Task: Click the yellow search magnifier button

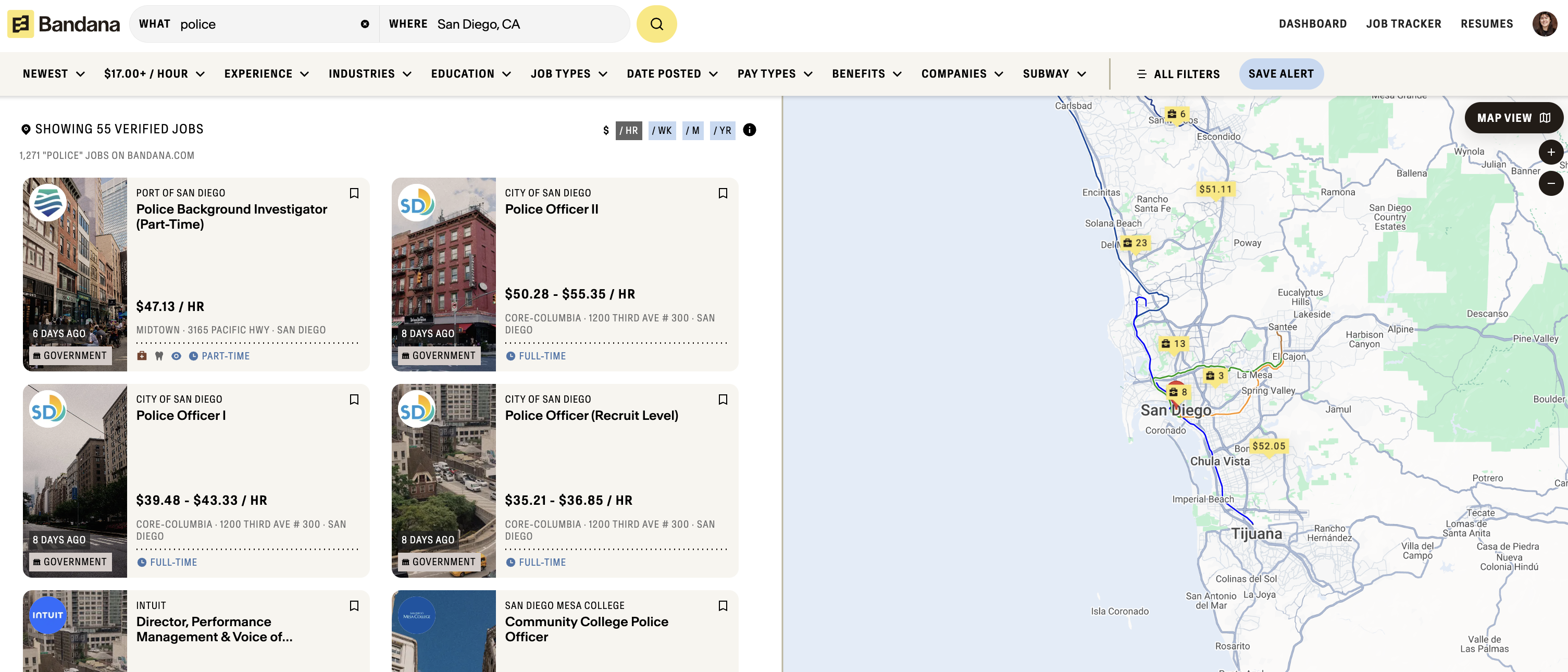Action: (656, 24)
